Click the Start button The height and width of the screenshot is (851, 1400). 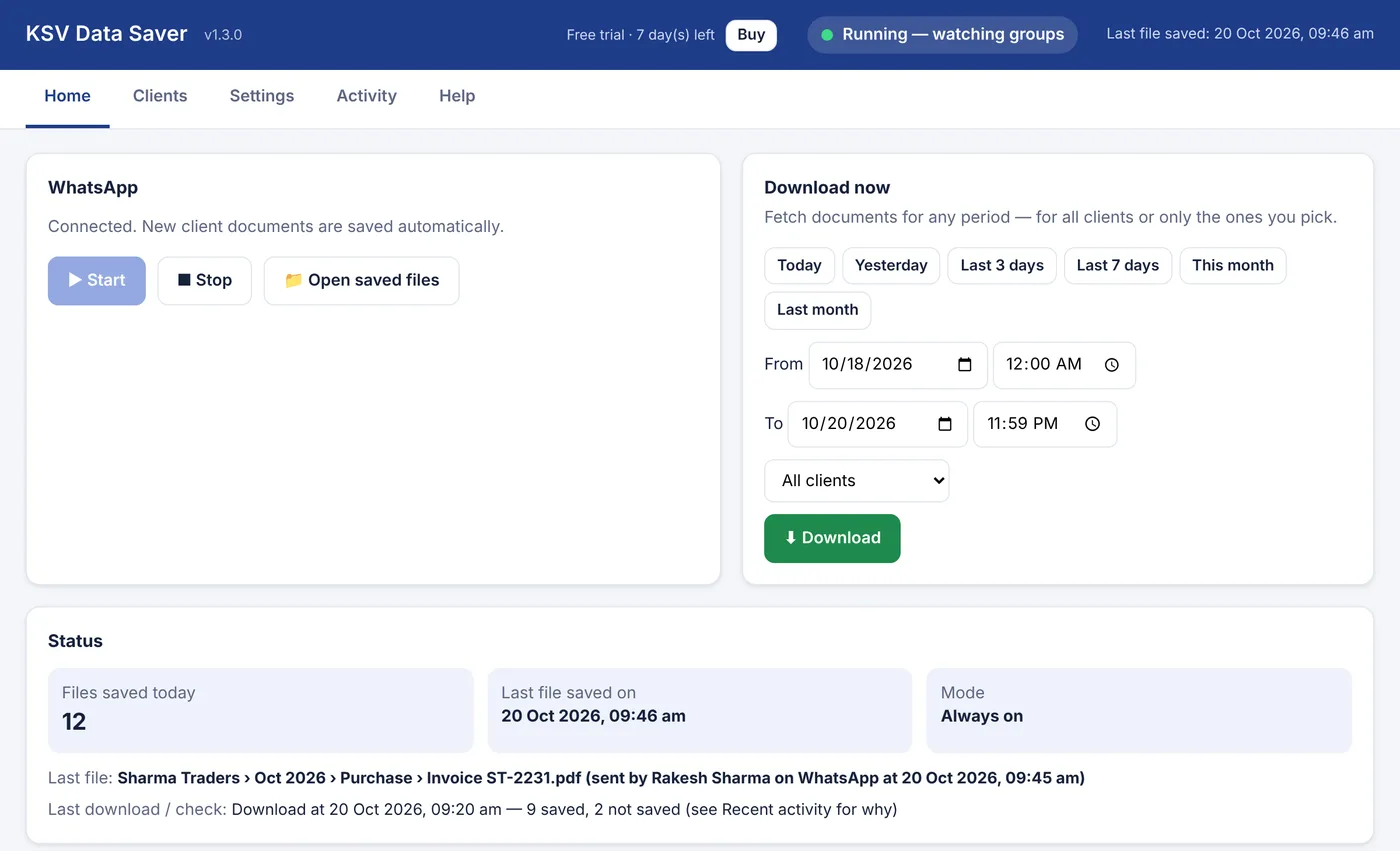pos(97,281)
